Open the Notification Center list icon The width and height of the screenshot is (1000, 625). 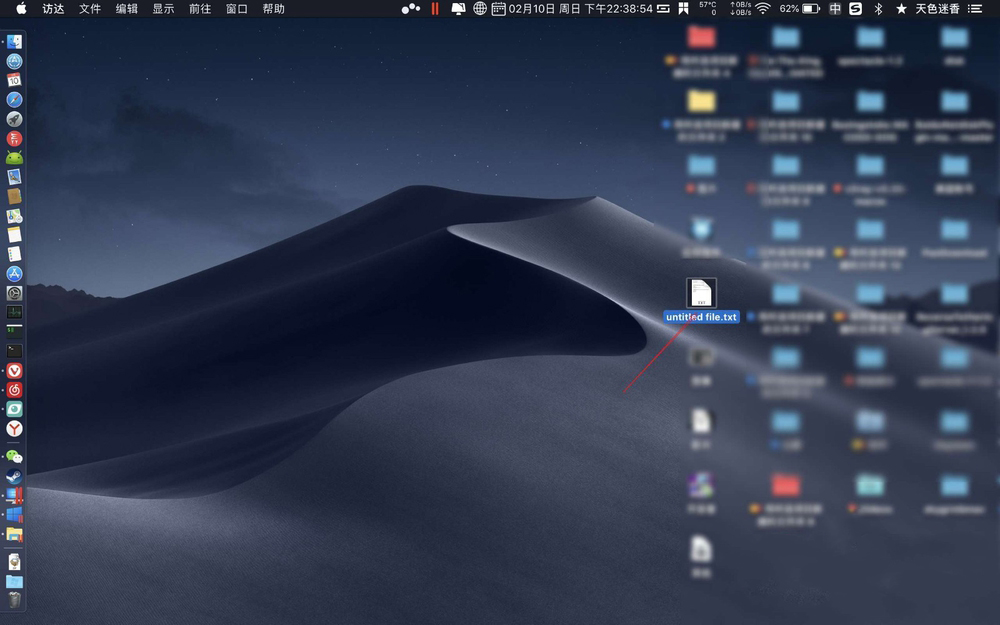[975, 8]
